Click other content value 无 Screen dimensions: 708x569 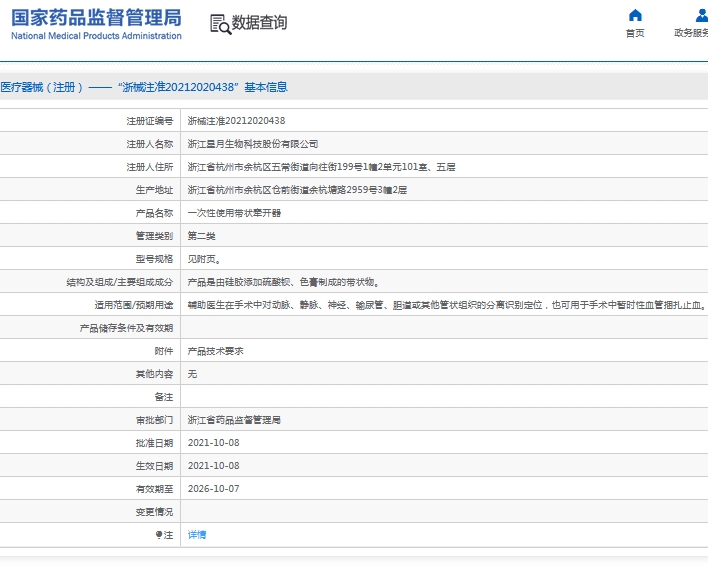(x=192, y=374)
